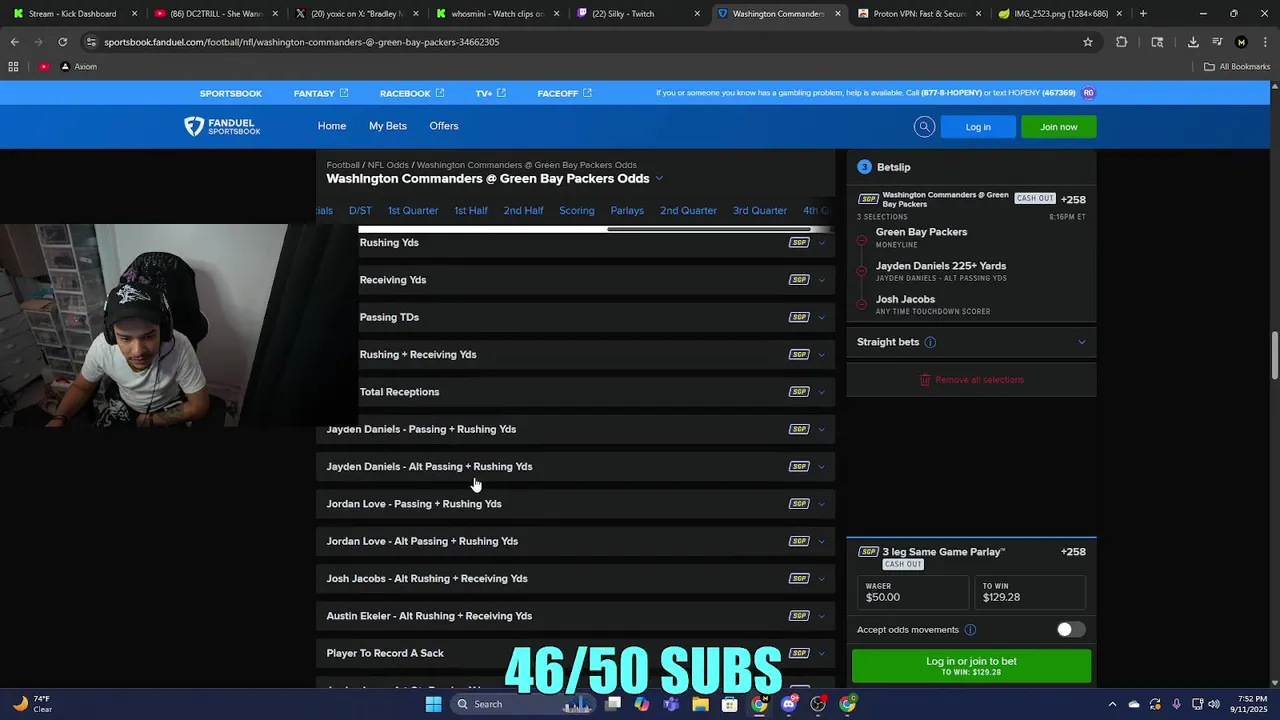Viewport: 1280px width, 720px height.
Task: Select the 2nd Quarter tab
Action: 688,211
